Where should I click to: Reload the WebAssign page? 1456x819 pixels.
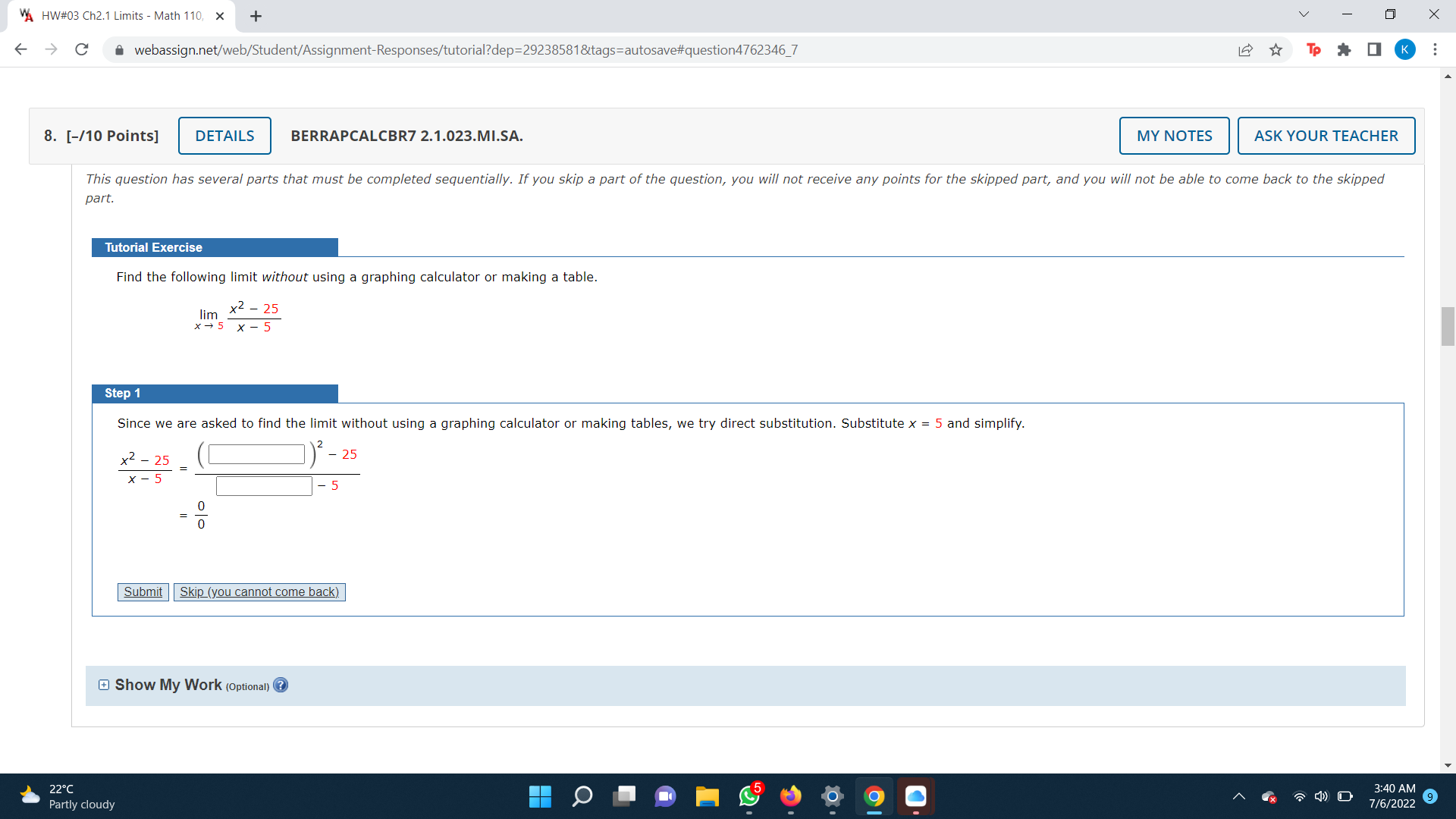coord(82,50)
